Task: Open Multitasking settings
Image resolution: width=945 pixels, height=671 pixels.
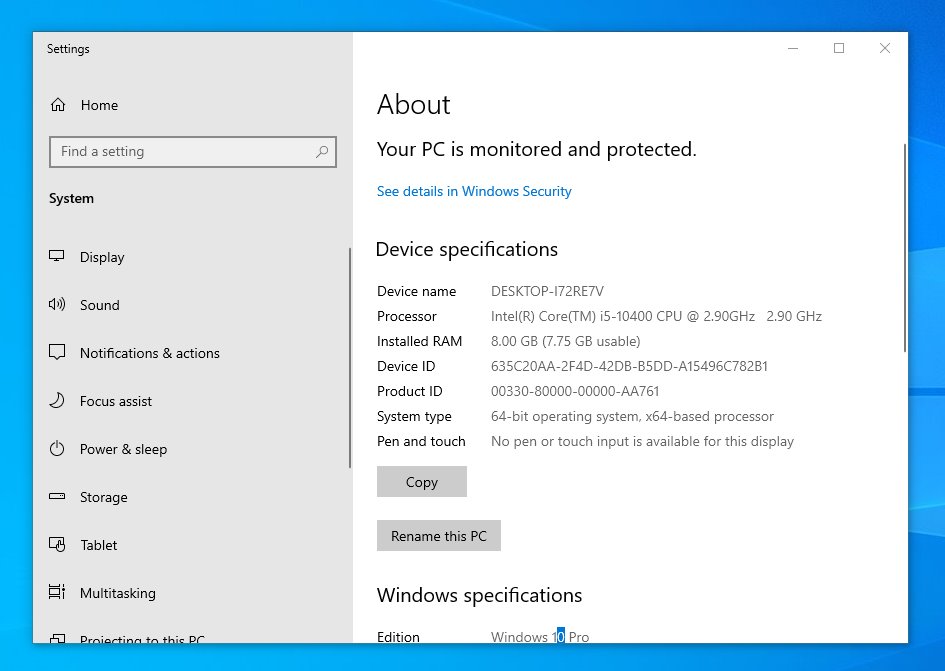Action: point(118,593)
